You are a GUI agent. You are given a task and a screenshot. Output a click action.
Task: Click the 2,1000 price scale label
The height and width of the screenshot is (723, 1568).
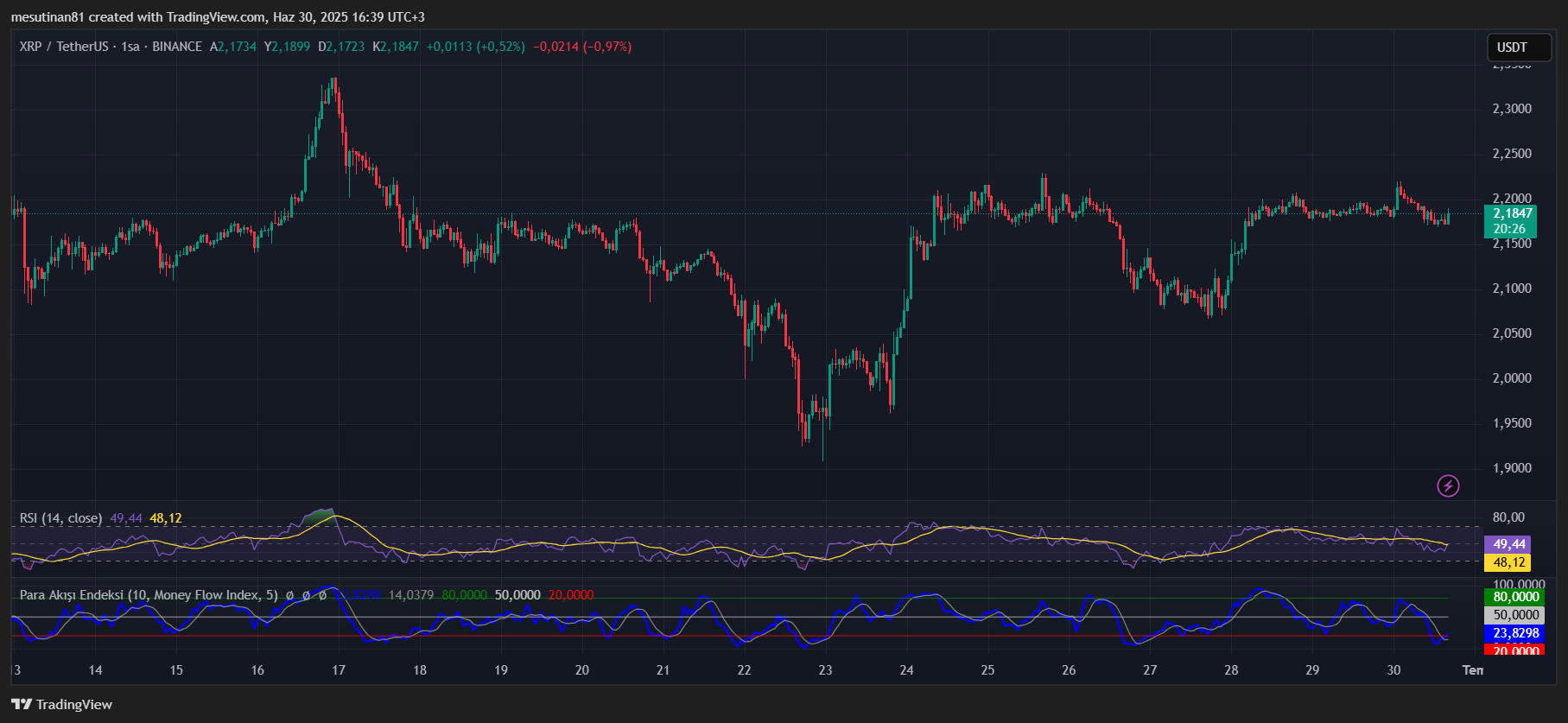[x=1512, y=289]
